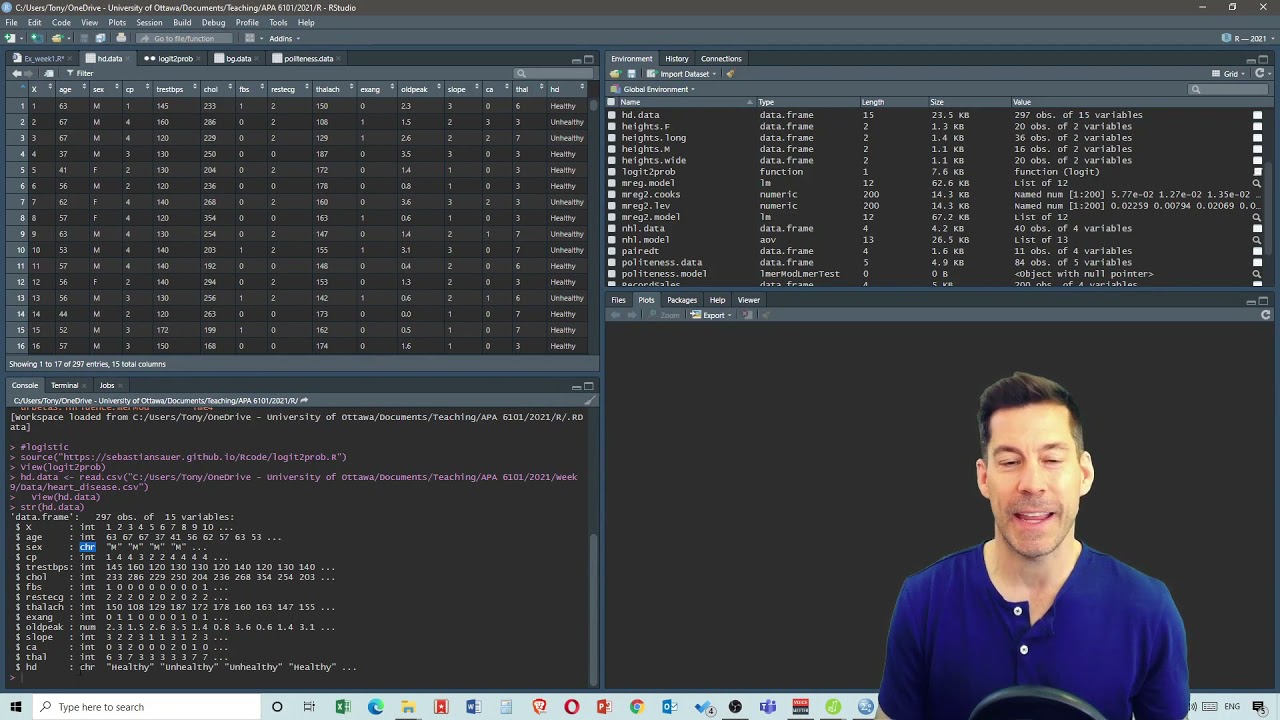Switch to the History tab
This screenshot has width=1280, height=720.
(677, 59)
